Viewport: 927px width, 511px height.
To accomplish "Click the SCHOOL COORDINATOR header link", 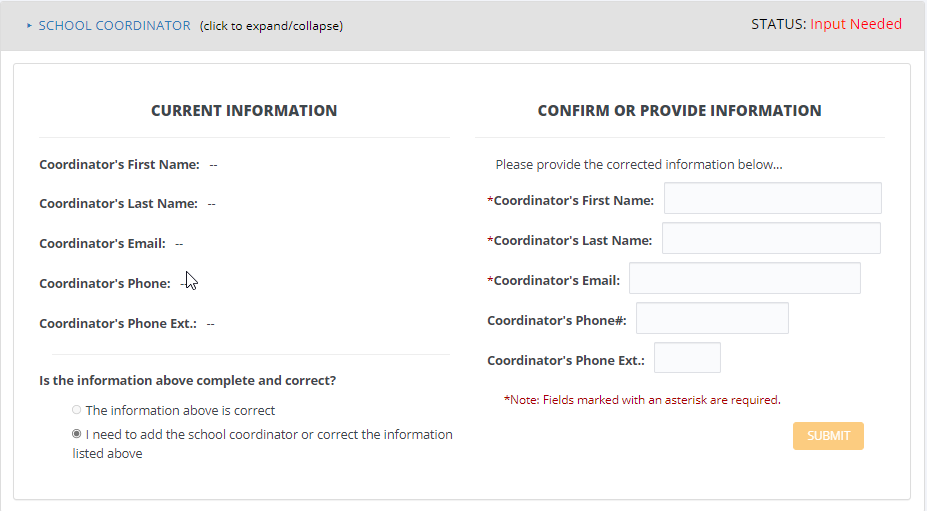I will coord(114,26).
